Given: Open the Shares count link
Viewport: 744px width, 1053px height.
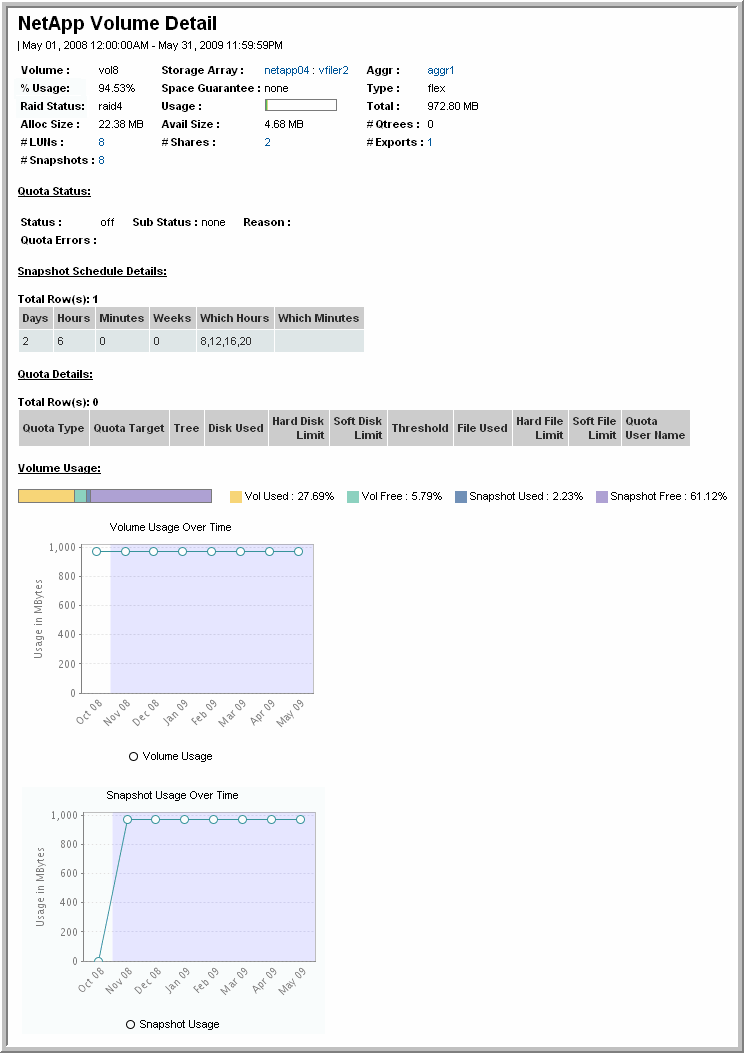Looking at the screenshot, I should (x=267, y=142).
